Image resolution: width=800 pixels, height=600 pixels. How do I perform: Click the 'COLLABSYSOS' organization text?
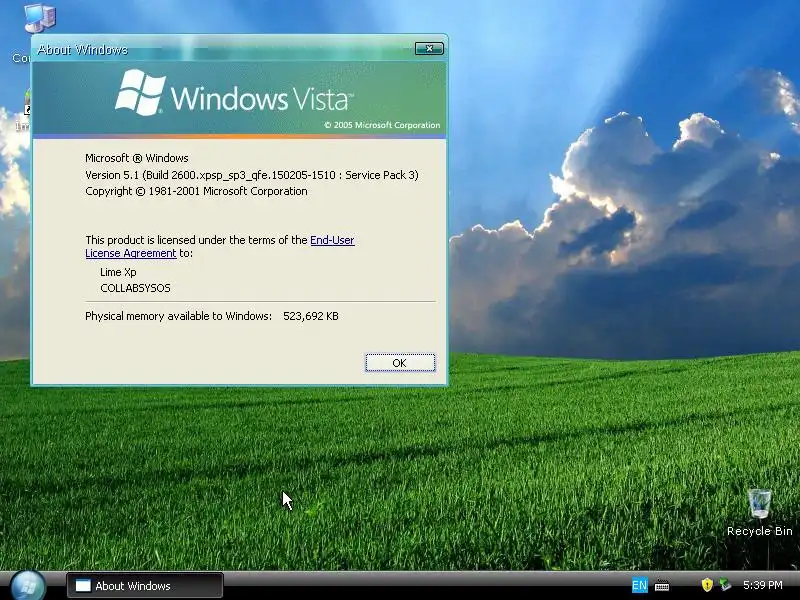(135, 288)
